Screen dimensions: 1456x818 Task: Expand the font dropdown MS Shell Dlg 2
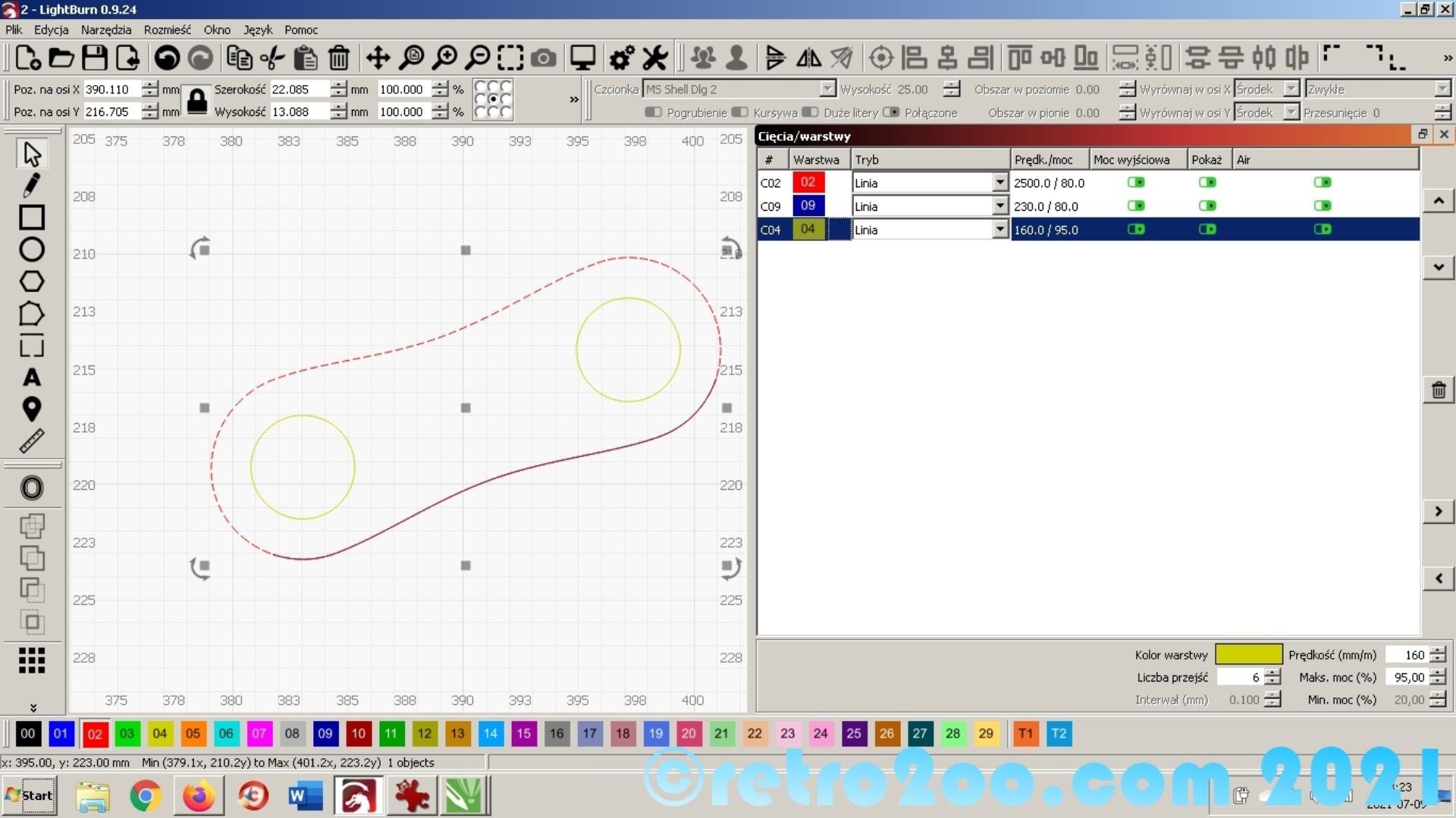(827, 89)
